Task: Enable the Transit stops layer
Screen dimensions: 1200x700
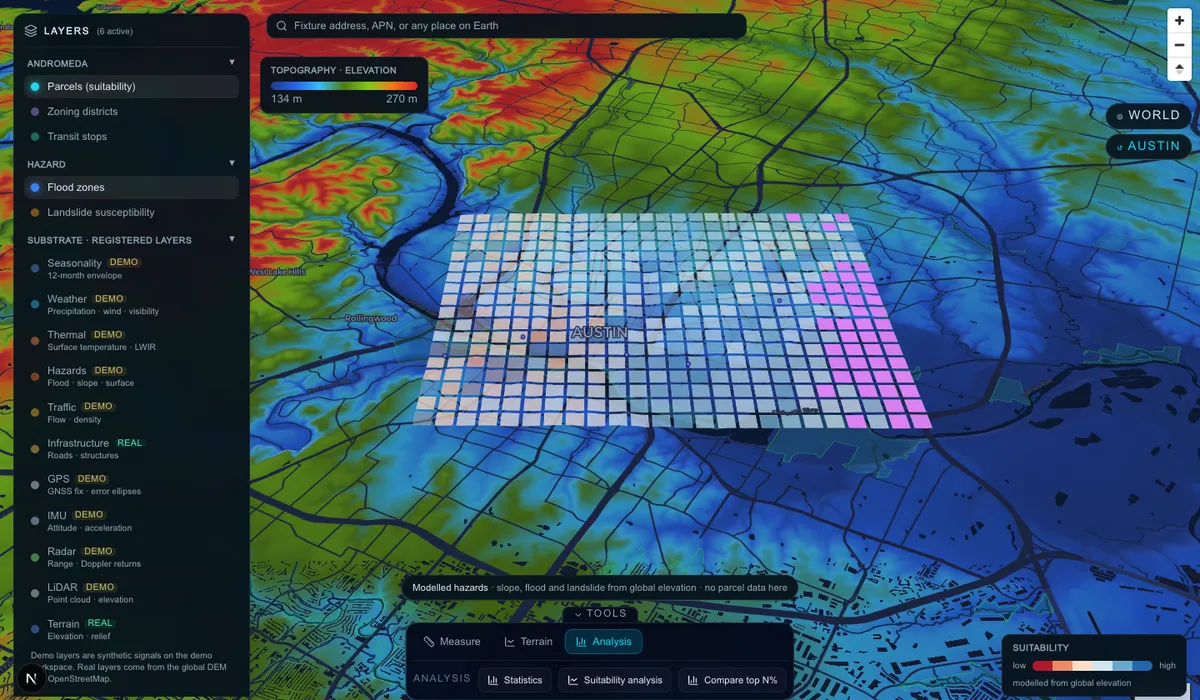Action: 131,137
